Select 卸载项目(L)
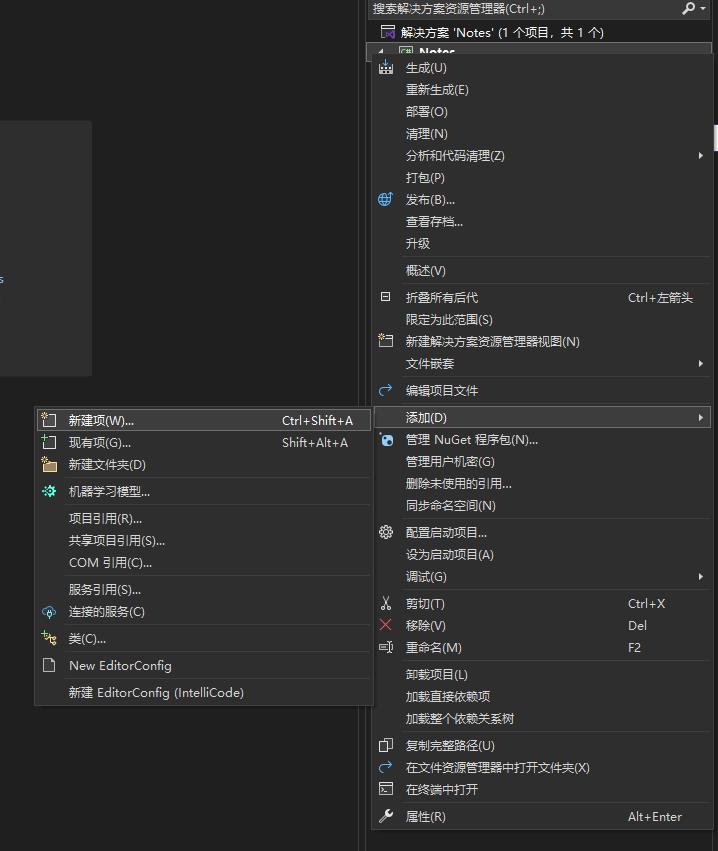 [x=542, y=675]
